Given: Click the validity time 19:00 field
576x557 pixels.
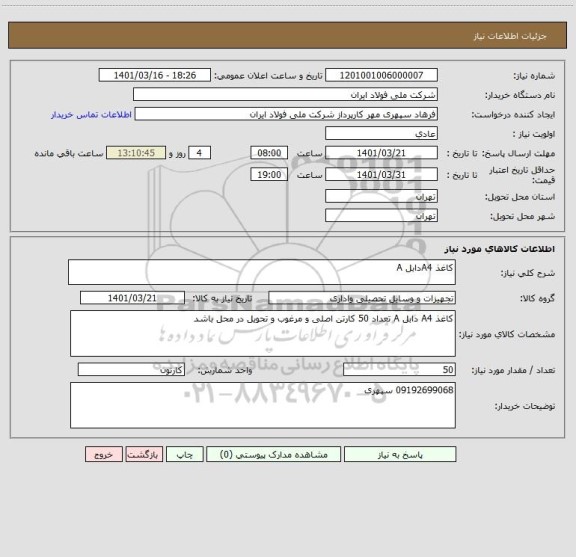Looking at the screenshot, I should [269, 175].
